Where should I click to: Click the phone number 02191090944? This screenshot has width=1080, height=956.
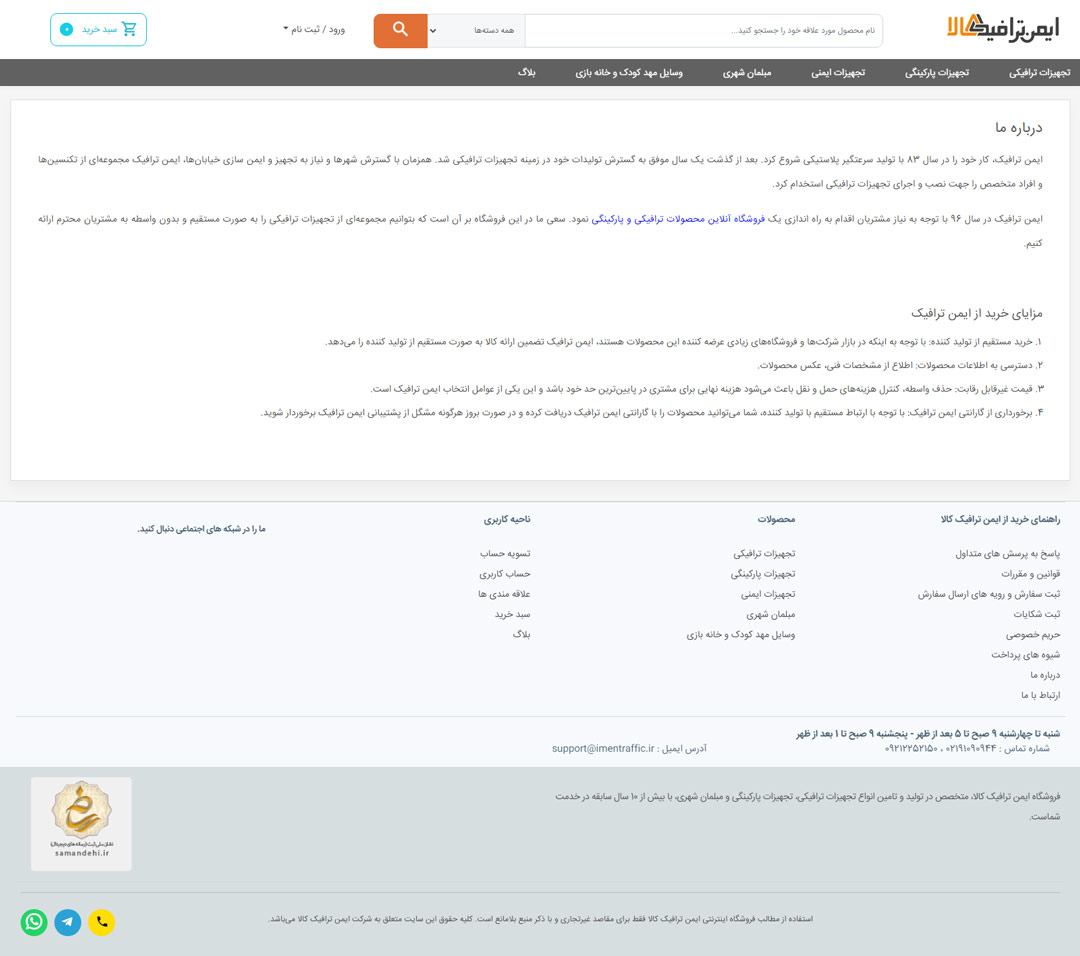tap(971, 749)
